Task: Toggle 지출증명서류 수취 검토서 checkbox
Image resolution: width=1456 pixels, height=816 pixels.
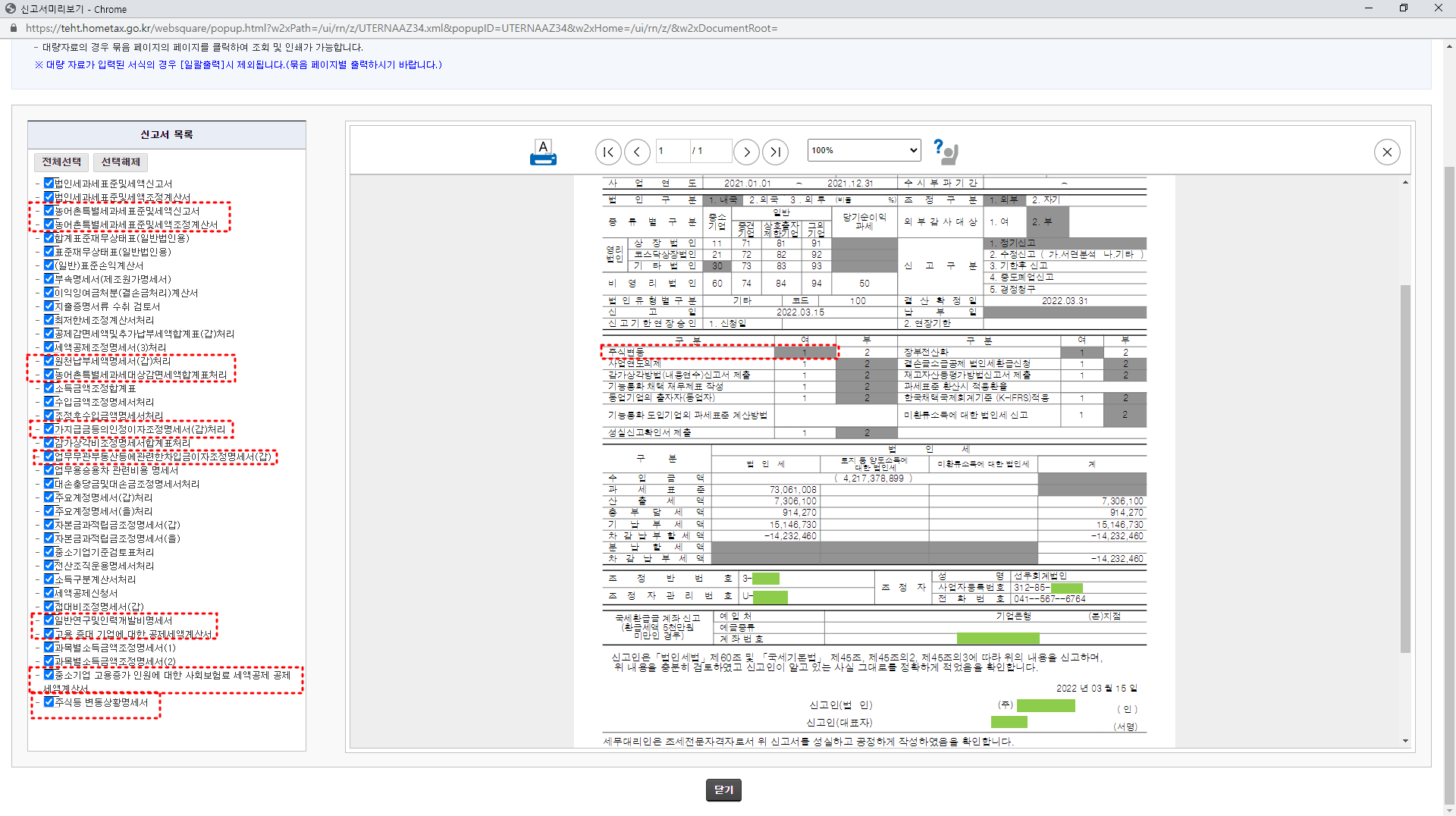Action: pyautogui.click(x=49, y=306)
